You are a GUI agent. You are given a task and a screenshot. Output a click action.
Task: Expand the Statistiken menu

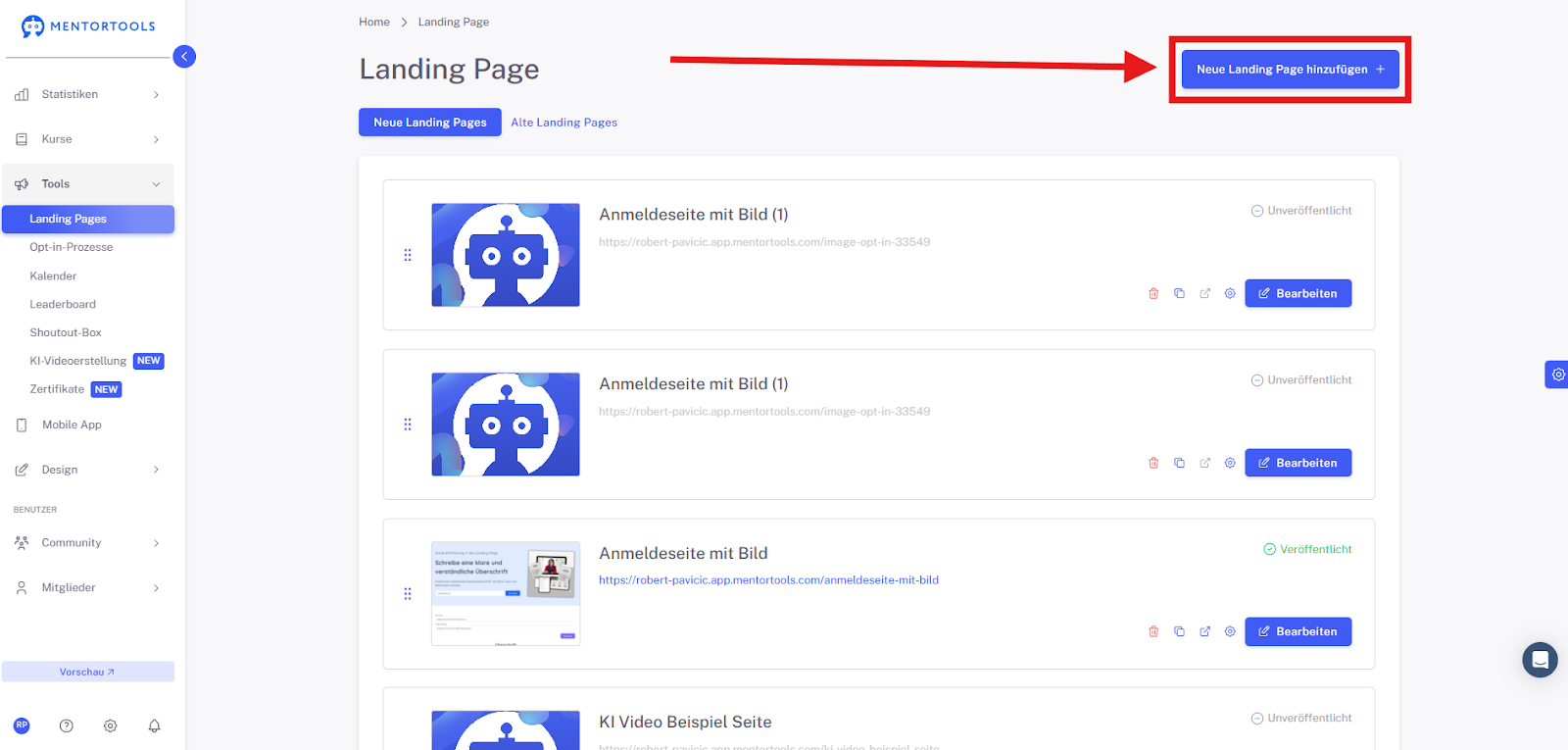[x=88, y=95]
